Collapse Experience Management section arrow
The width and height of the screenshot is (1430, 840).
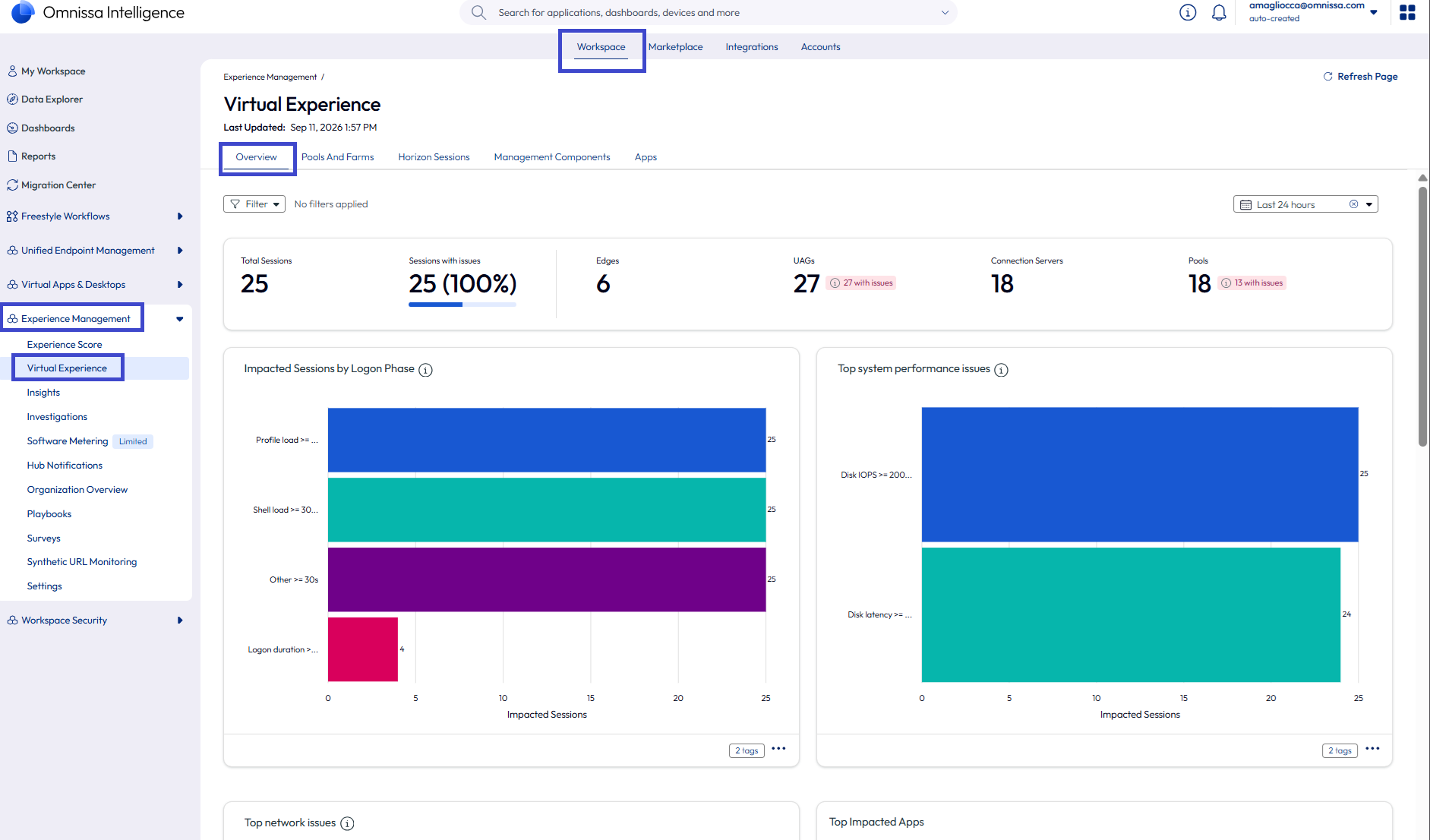(x=180, y=319)
